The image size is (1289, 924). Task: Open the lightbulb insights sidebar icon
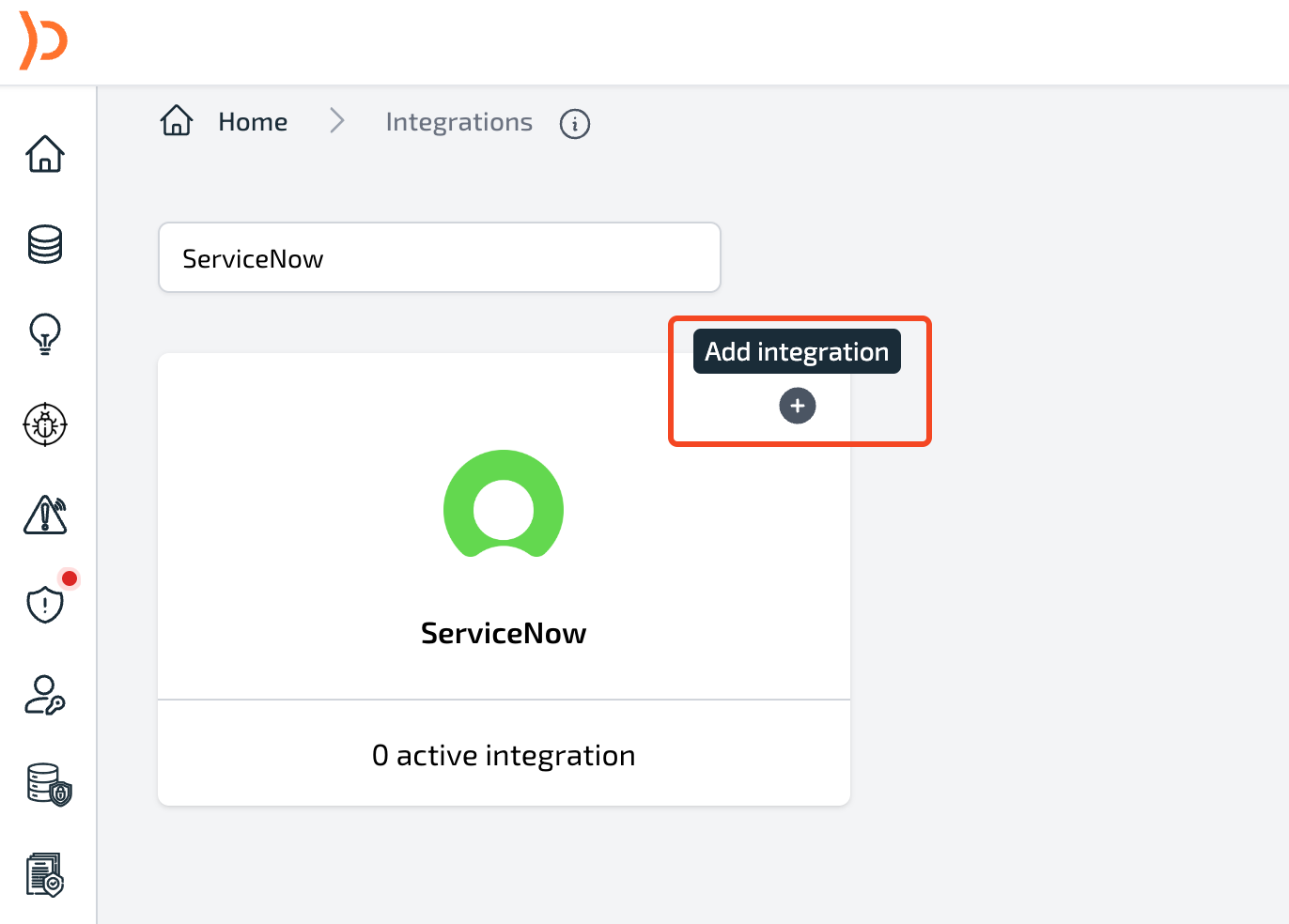point(45,334)
